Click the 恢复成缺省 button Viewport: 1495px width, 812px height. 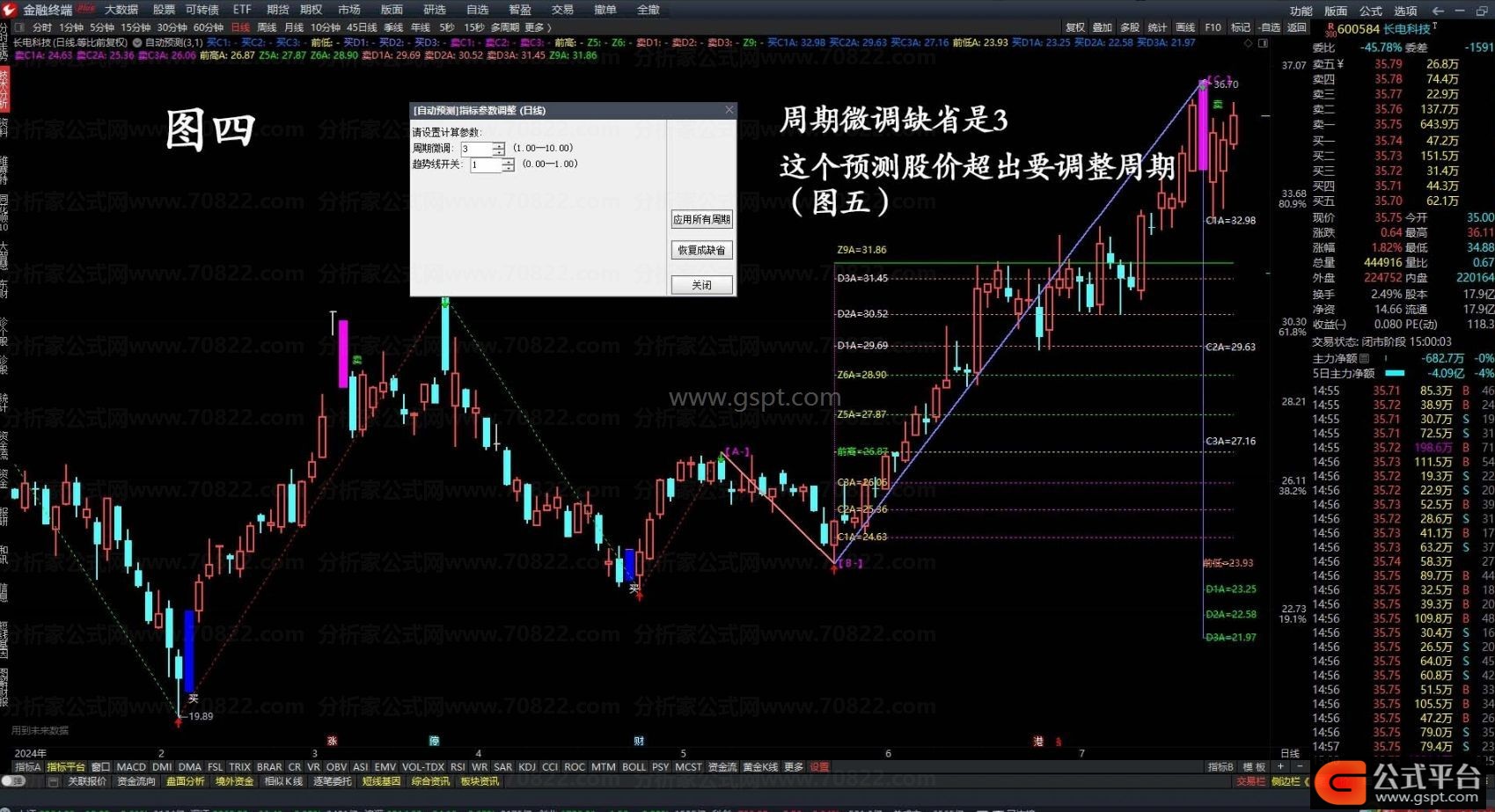[x=701, y=250]
